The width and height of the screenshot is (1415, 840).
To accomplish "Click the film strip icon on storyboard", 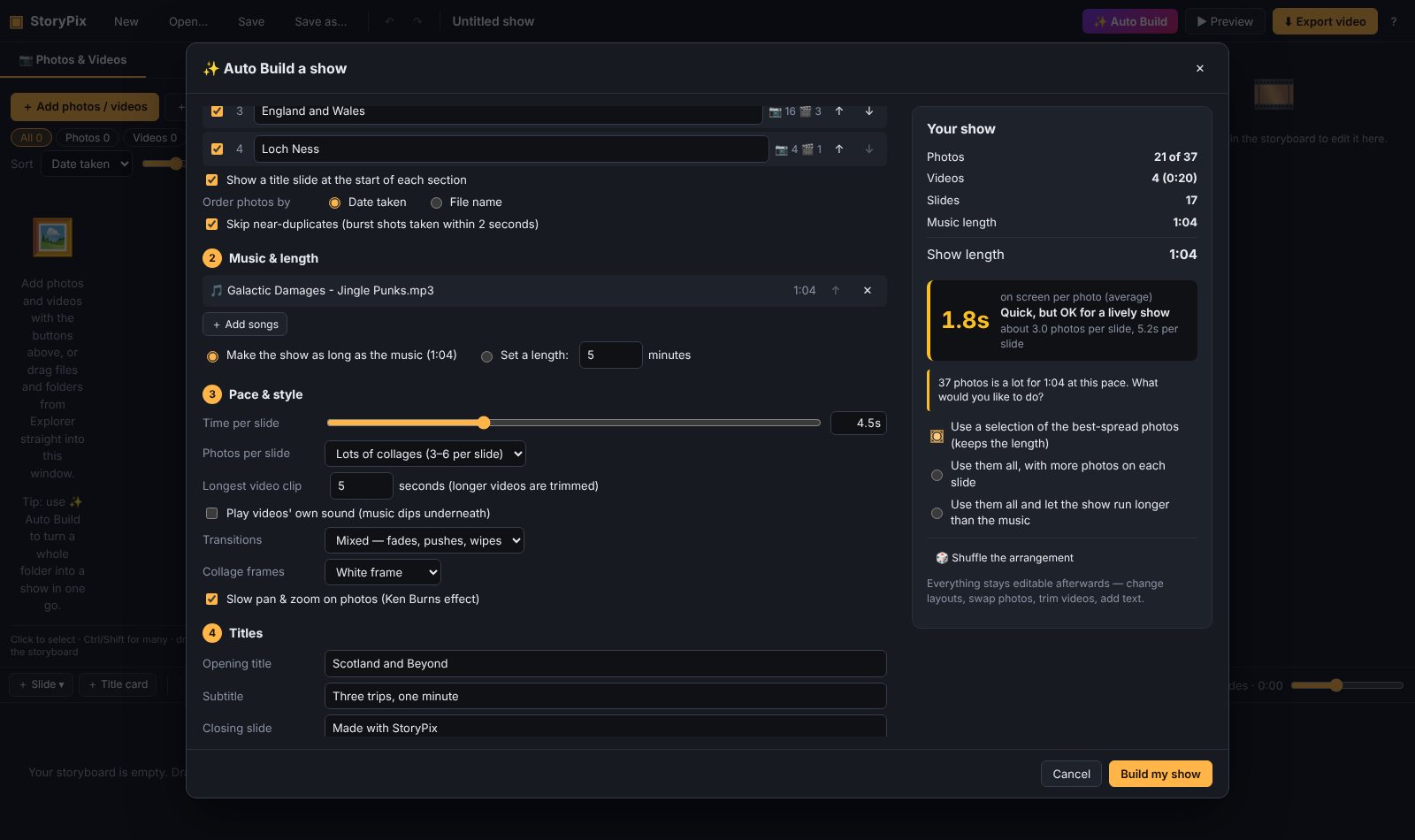I will tap(1273, 94).
